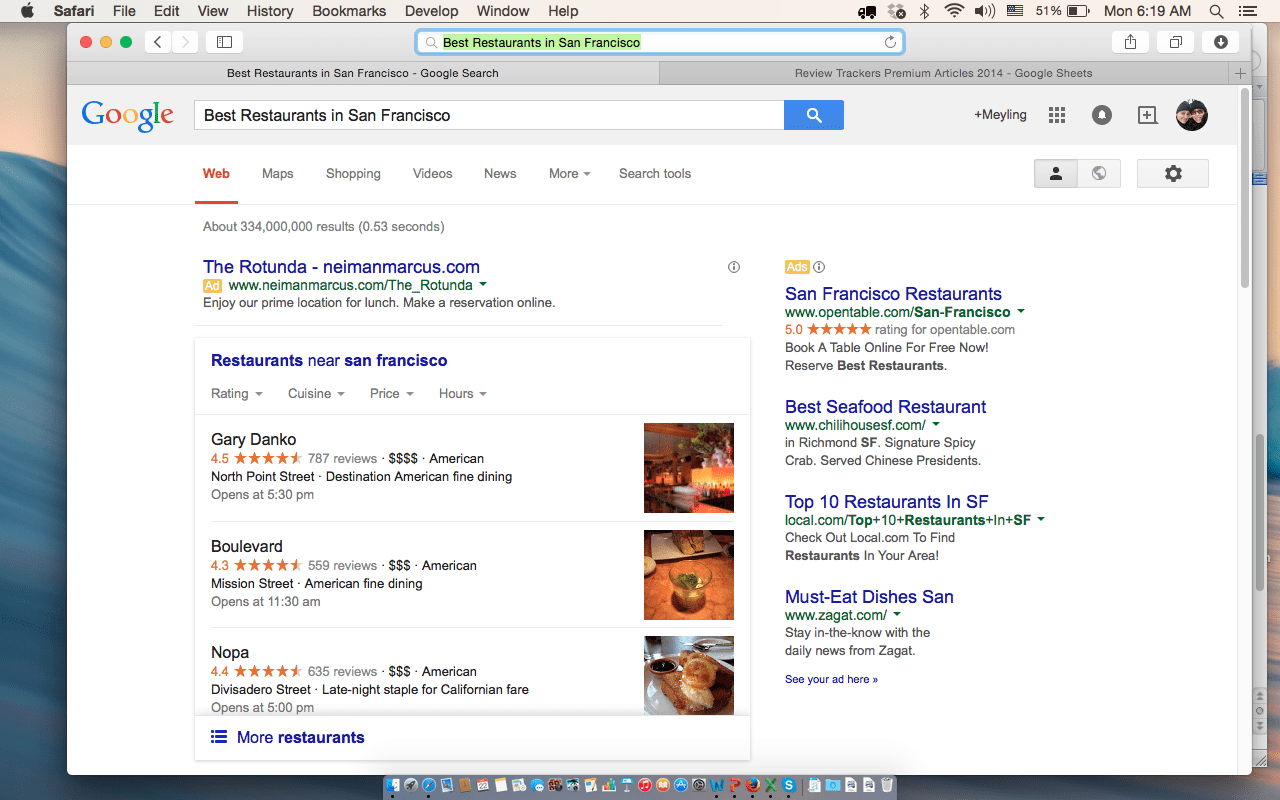This screenshot has height=800, width=1280.
Task: Open the History menu
Action: (x=269, y=11)
